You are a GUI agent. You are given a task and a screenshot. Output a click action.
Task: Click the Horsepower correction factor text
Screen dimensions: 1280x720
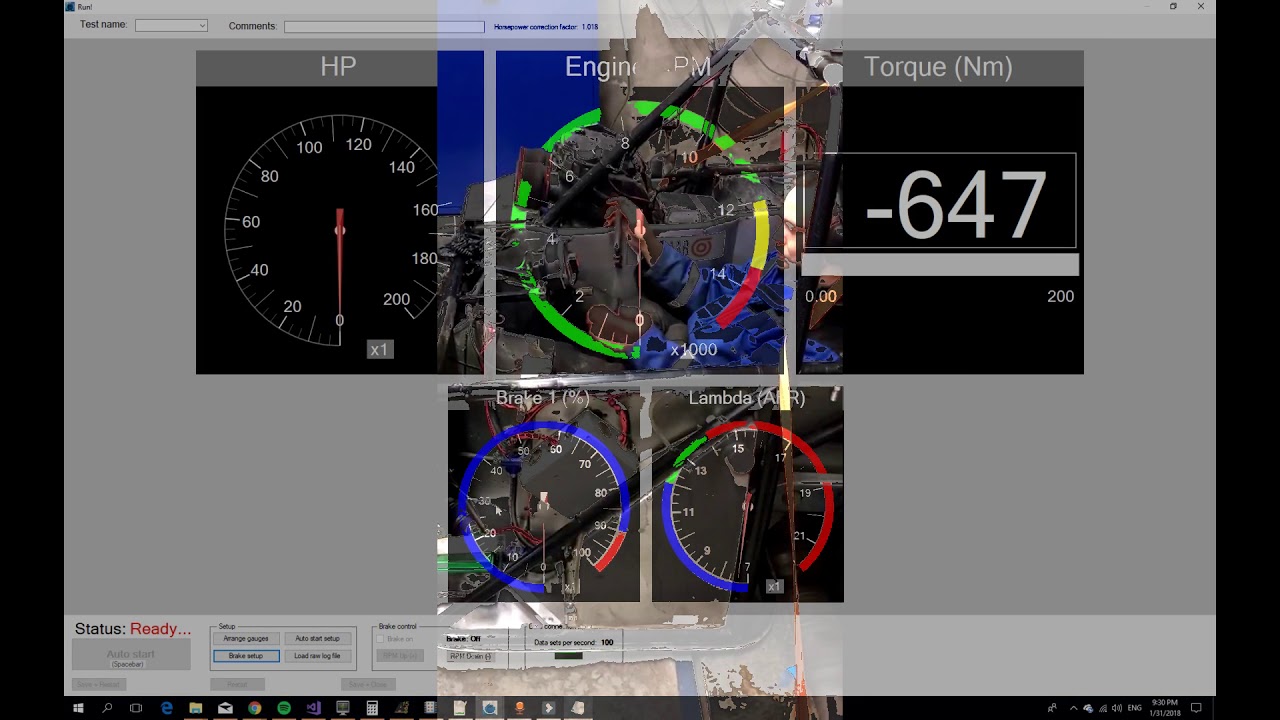pyautogui.click(x=546, y=27)
